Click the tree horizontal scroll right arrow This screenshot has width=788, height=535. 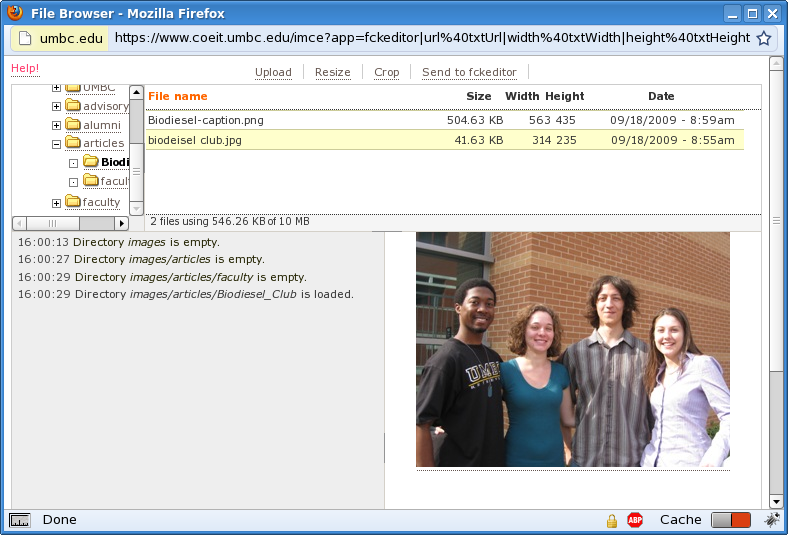tap(121, 223)
